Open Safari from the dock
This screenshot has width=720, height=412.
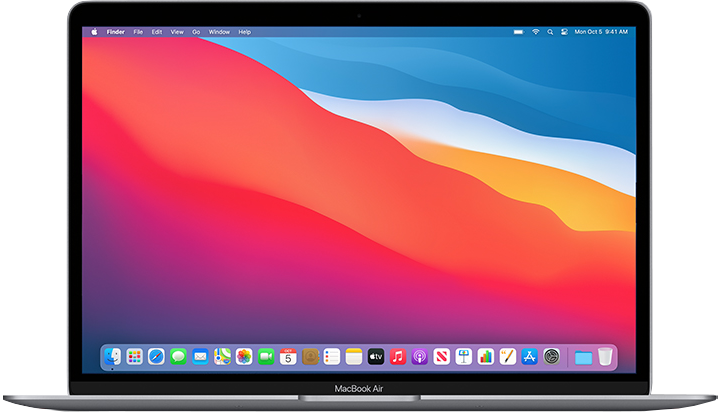click(x=156, y=356)
